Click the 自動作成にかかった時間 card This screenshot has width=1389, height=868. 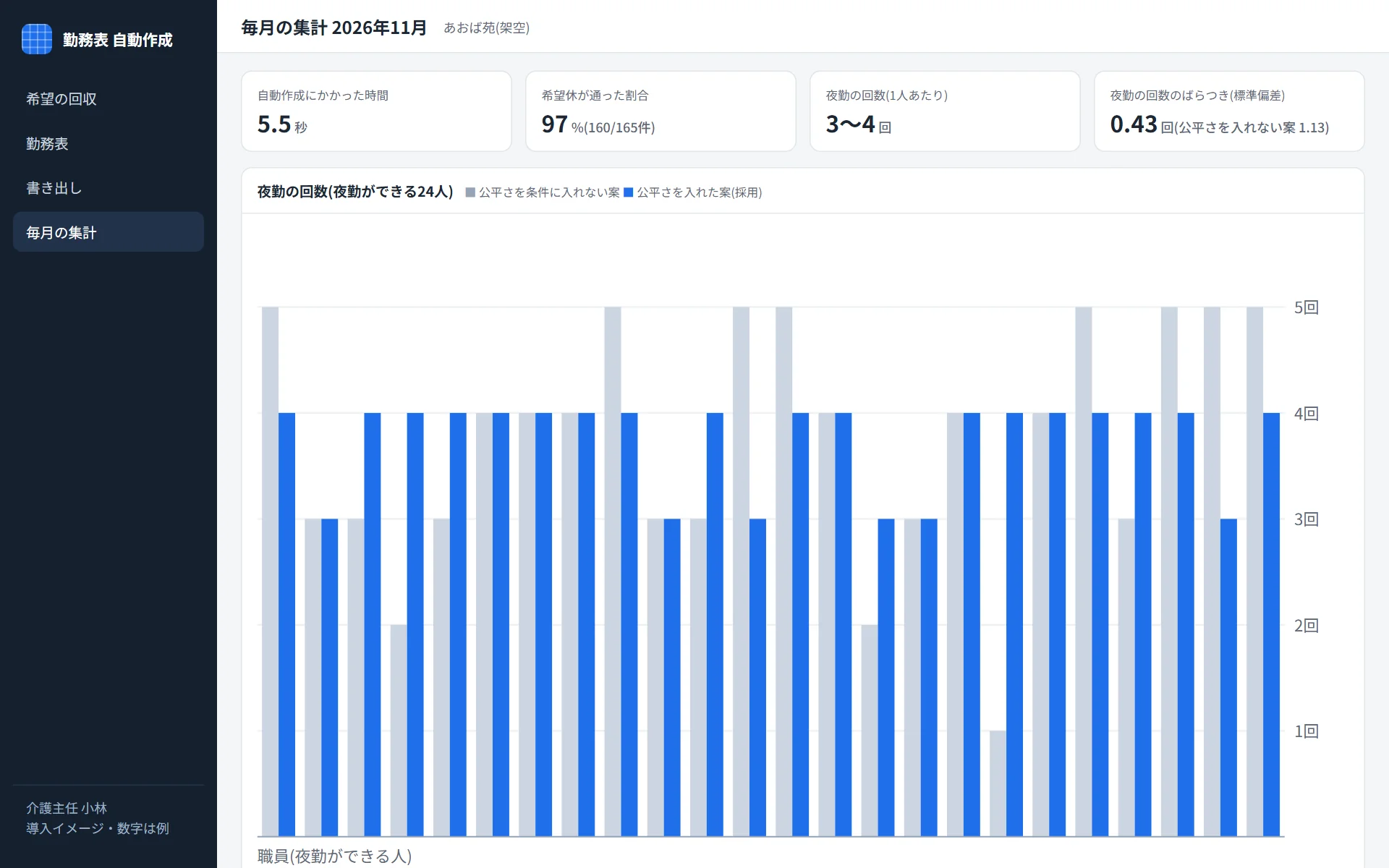pyautogui.click(x=376, y=111)
